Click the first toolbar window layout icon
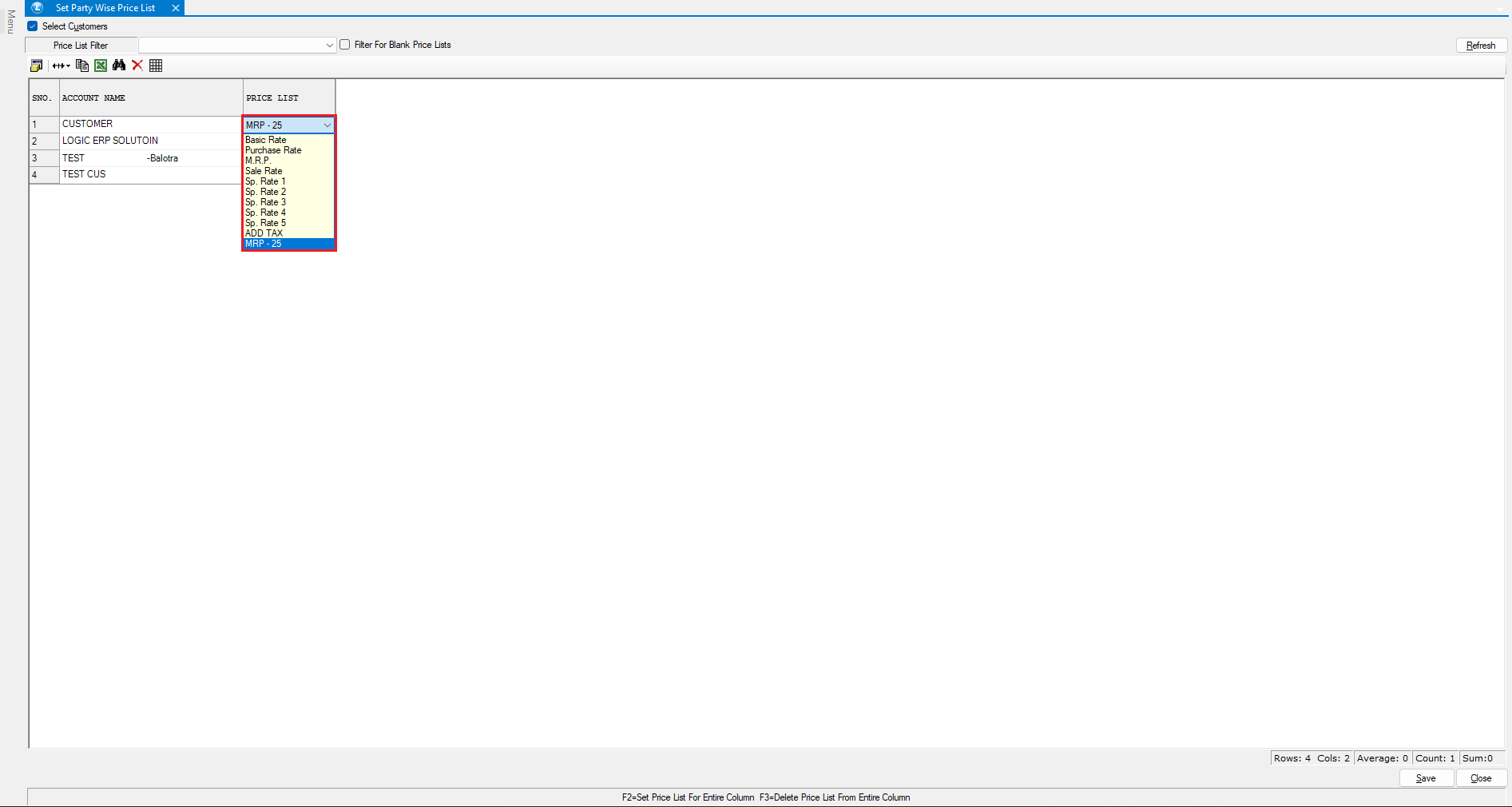The height and width of the screenshot is (807, 1512). [37, 66]
